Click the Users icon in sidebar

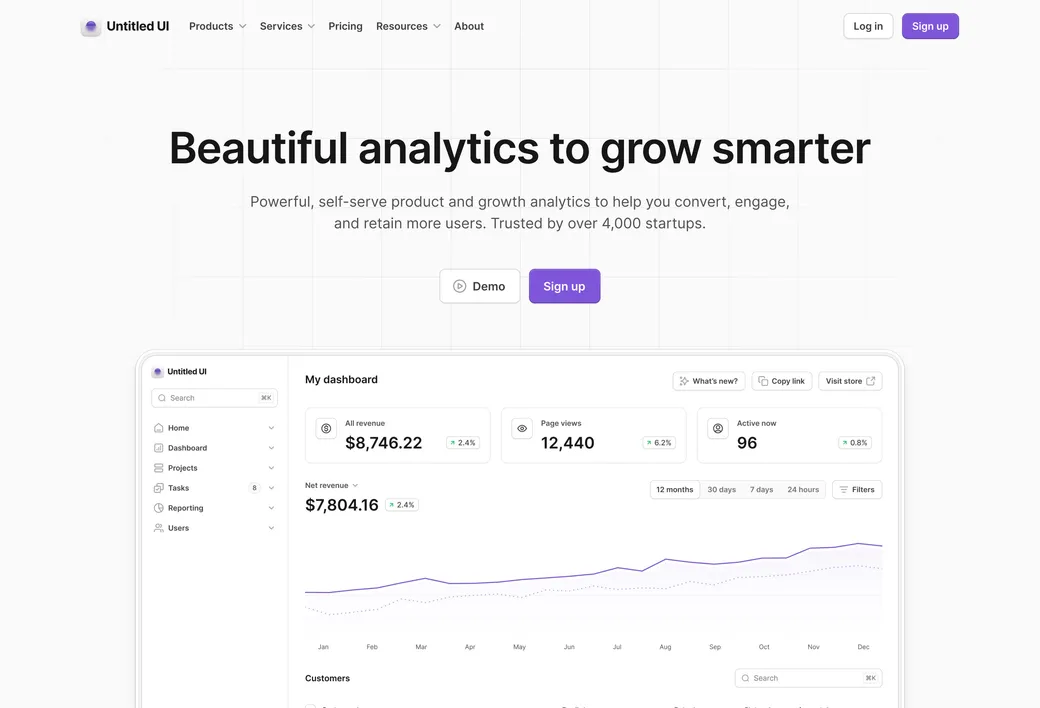159,528
